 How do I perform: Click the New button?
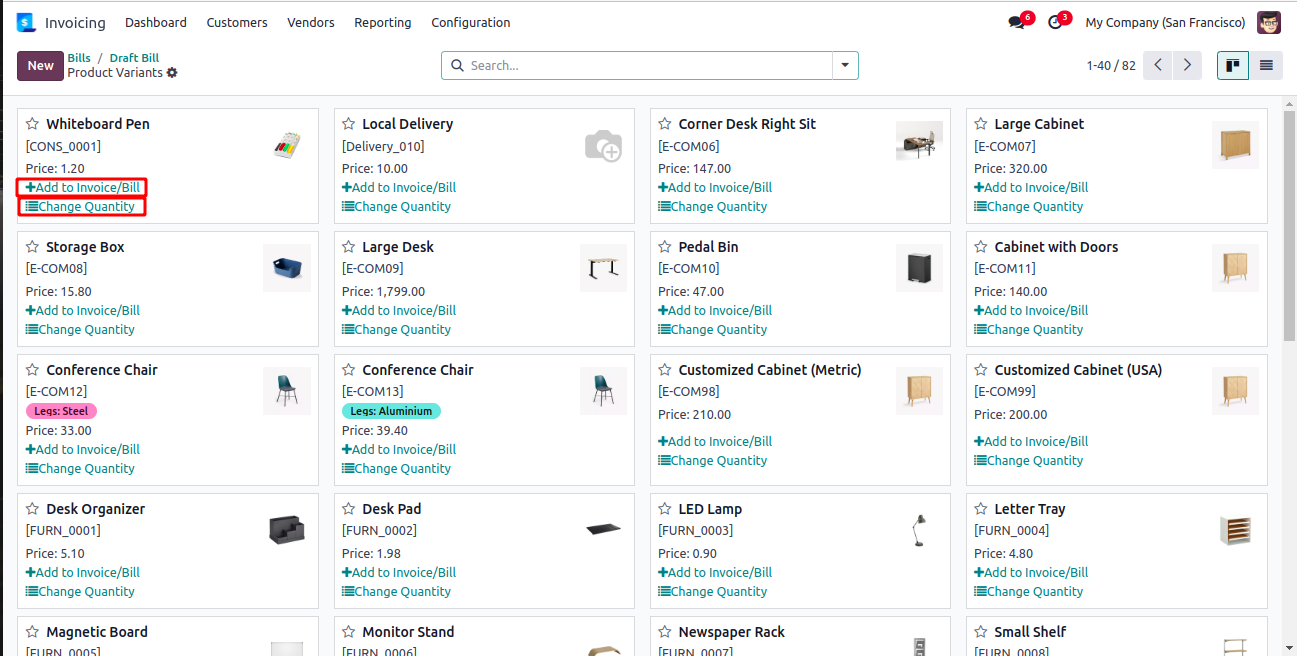tap(40, 66)
